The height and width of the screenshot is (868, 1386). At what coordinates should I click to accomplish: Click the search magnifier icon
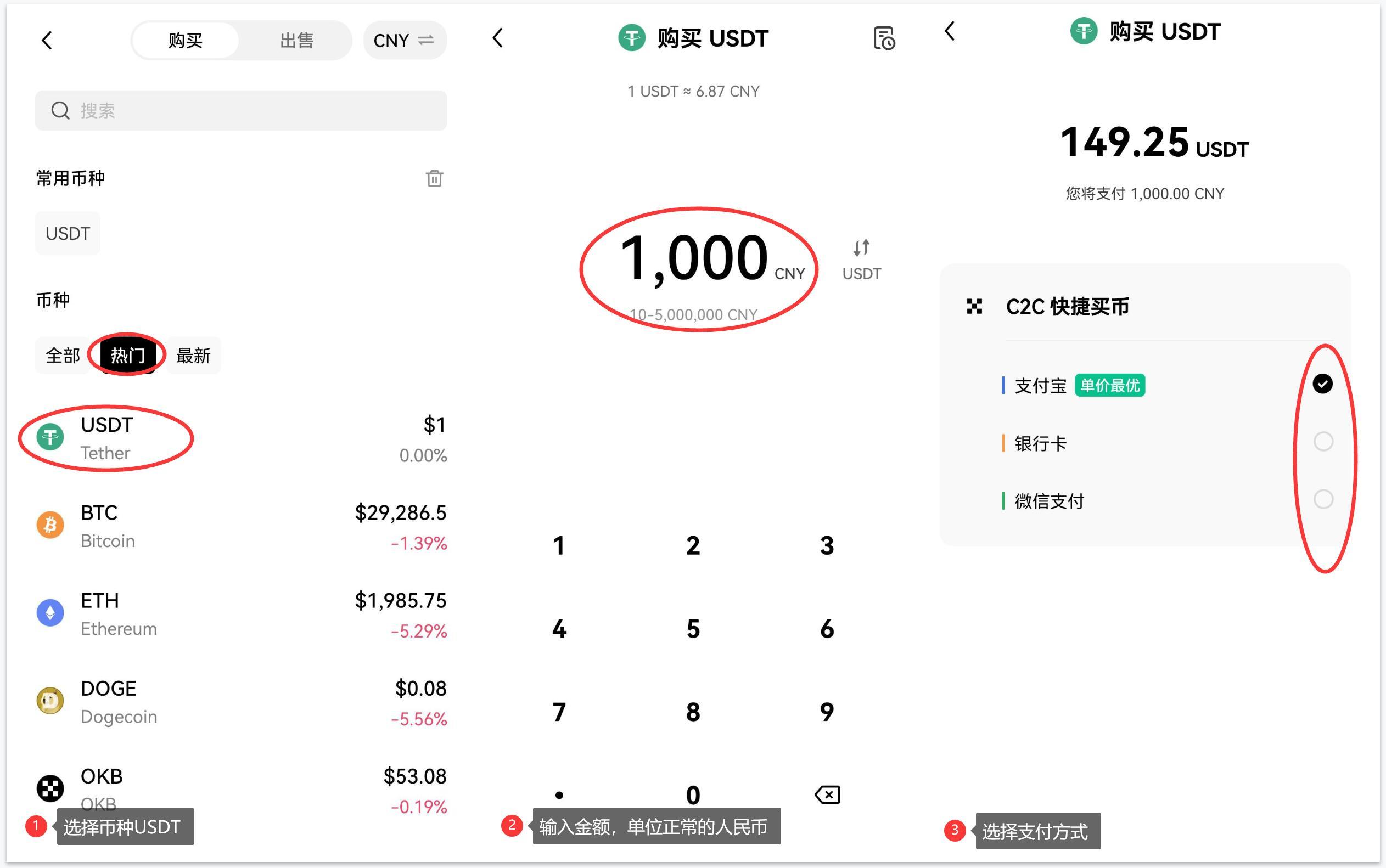60,110
